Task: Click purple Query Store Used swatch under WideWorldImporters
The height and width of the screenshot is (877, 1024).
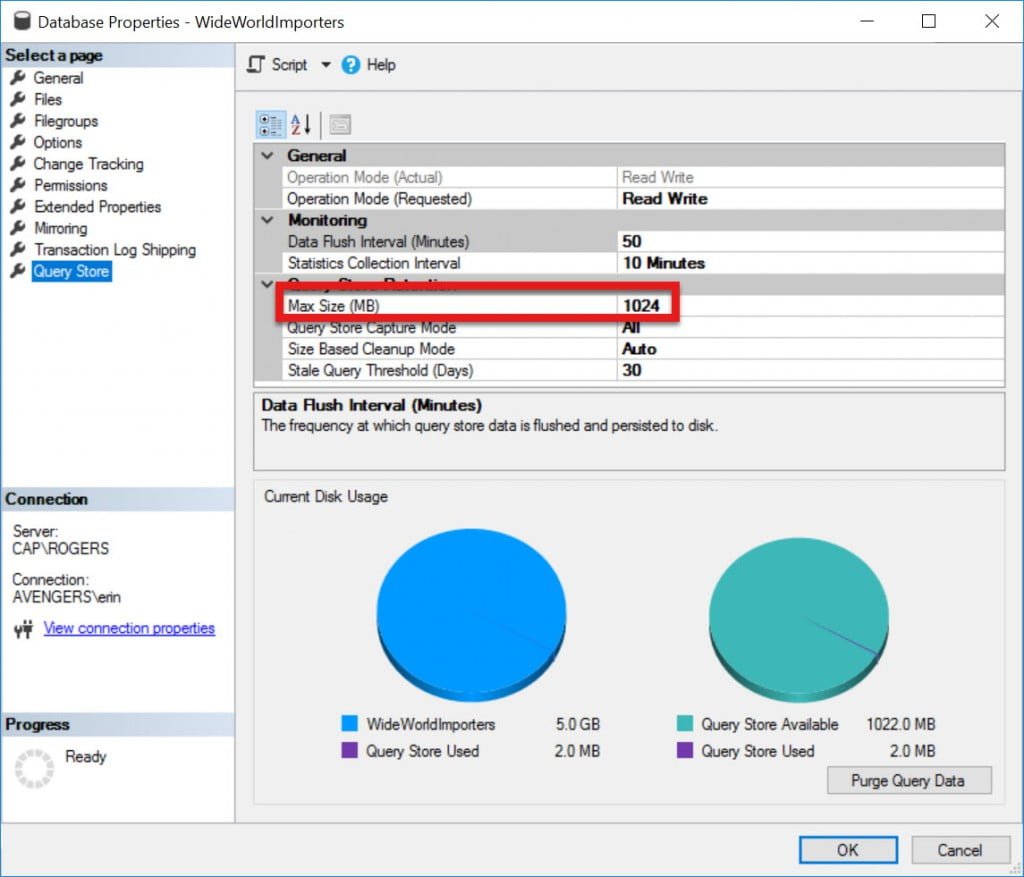Action: coord(349,749)
